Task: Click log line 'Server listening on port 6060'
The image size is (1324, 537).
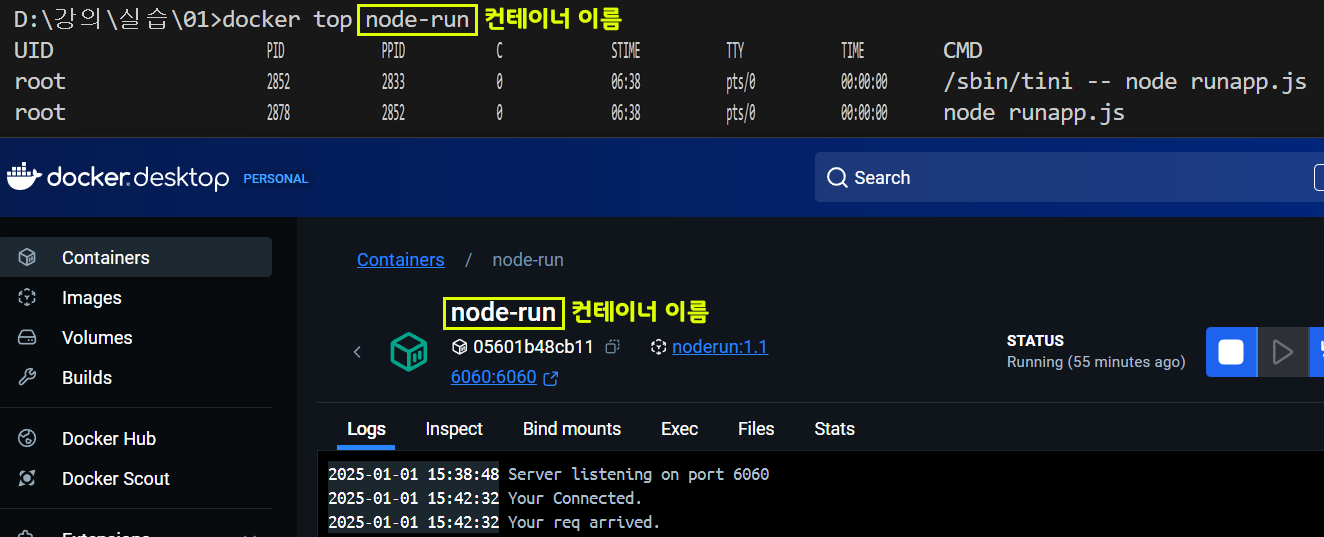Action: click(639, 474)
